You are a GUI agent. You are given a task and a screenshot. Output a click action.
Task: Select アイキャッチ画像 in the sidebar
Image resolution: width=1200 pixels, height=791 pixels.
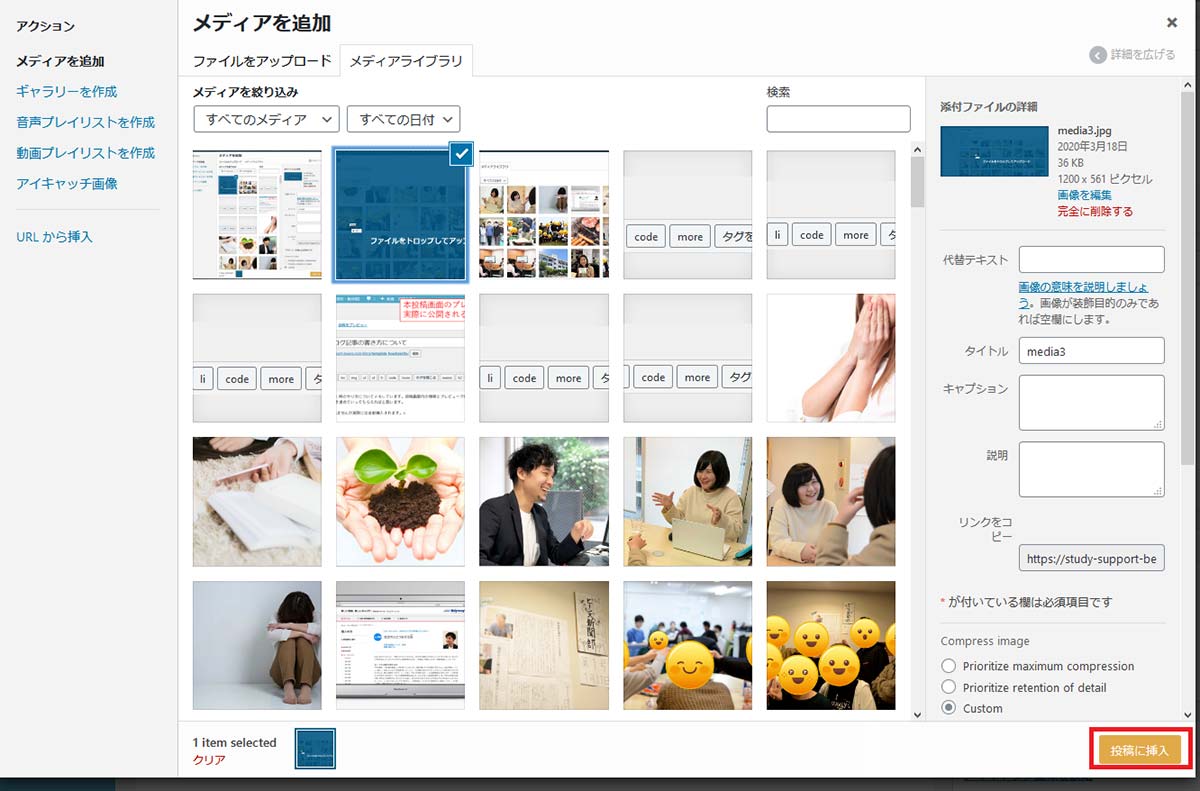coord(67,184)
